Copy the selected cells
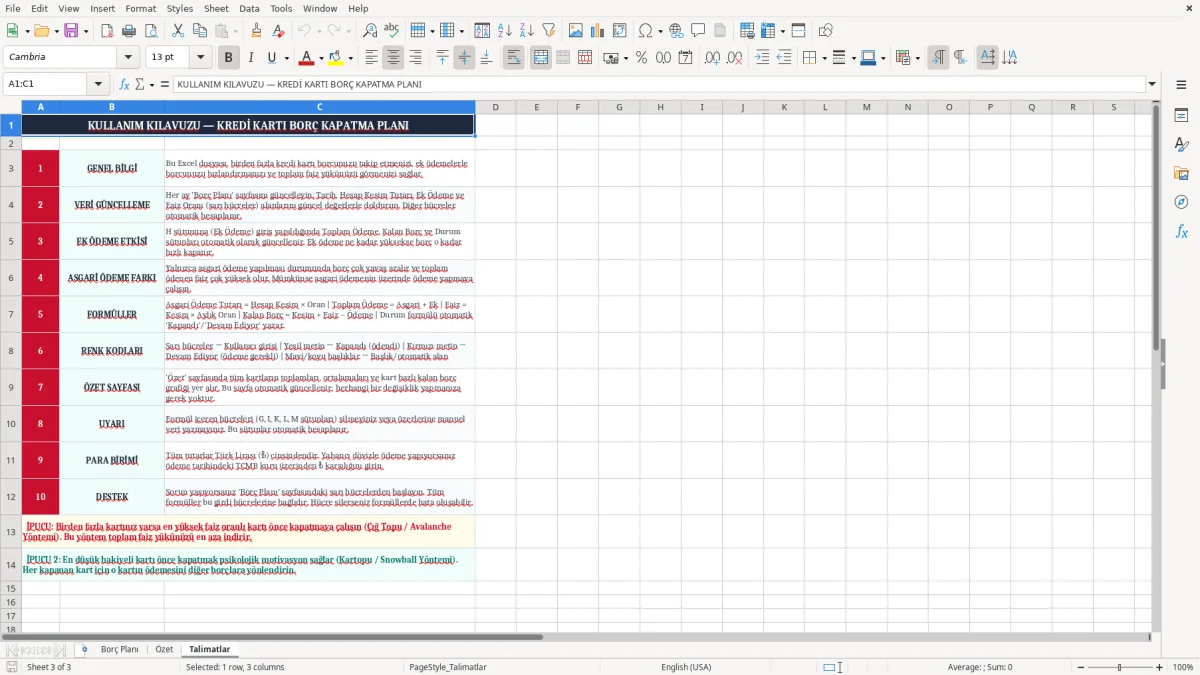 [x=199, y=31]
